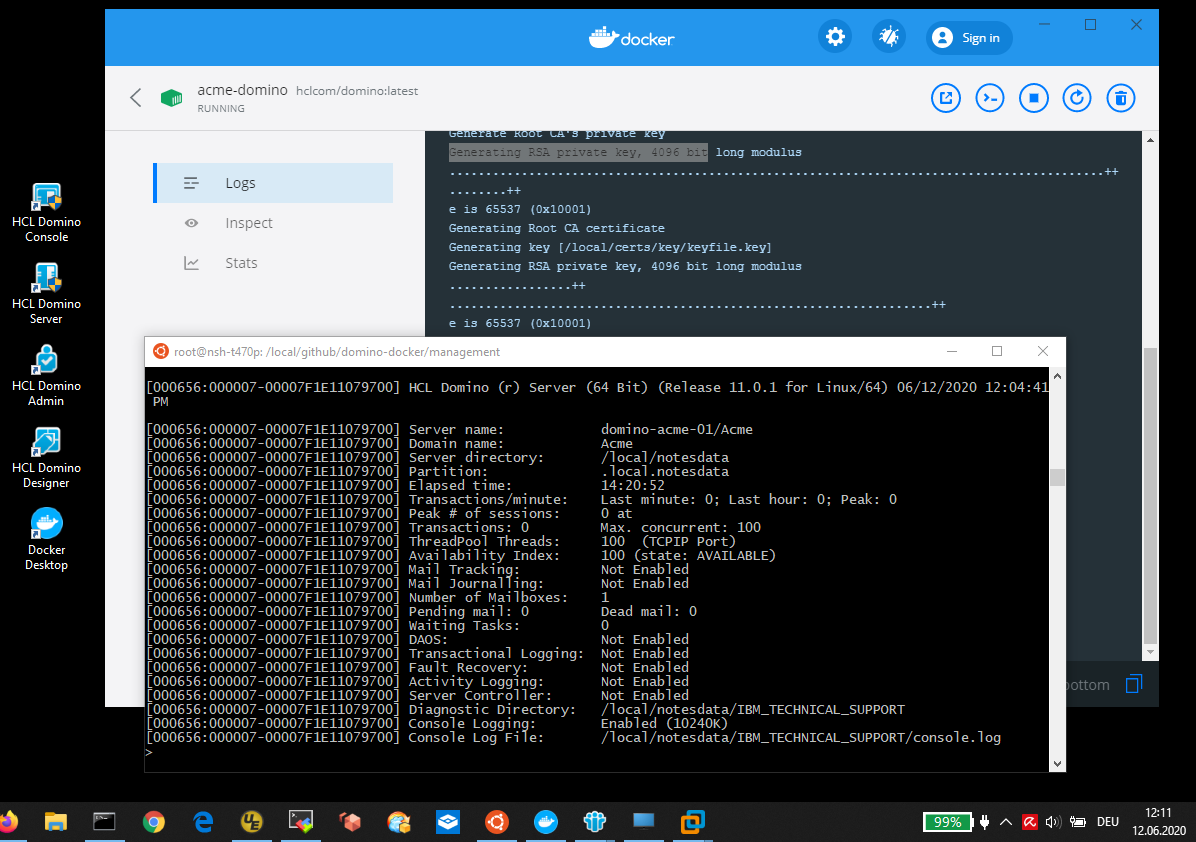Stop the acme-domino container

click(1034, 98)
